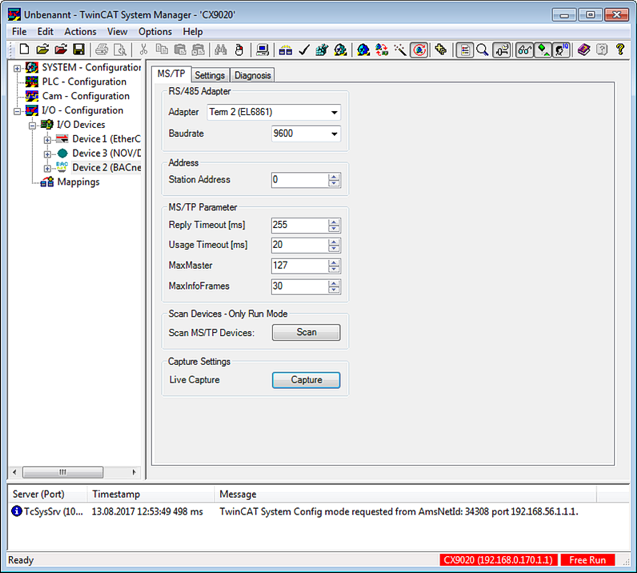The image size is (637, 573).
Task: Check configuration with the checkmark icon
Action: [x=304, y=50]
